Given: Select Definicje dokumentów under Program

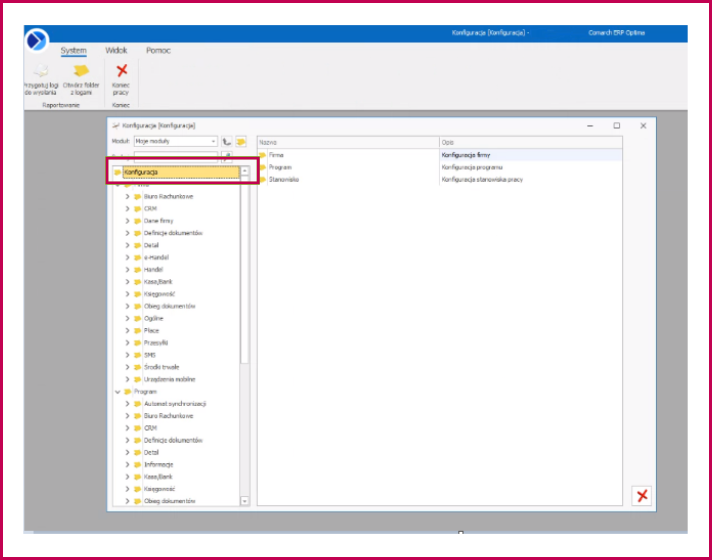Looking at the screenshot, I should pos(173,440).
